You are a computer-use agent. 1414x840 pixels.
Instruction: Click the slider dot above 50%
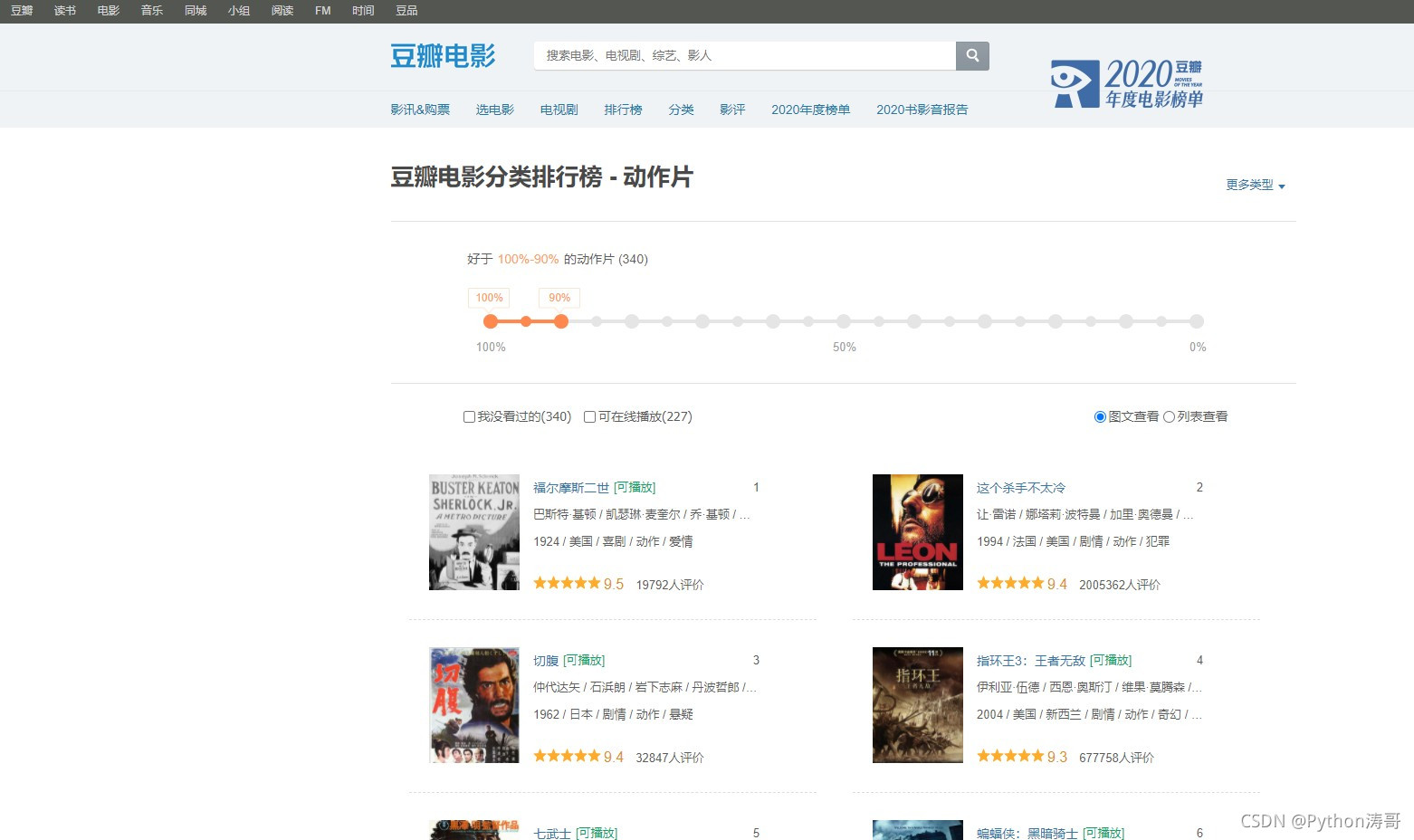coord(844,321)
